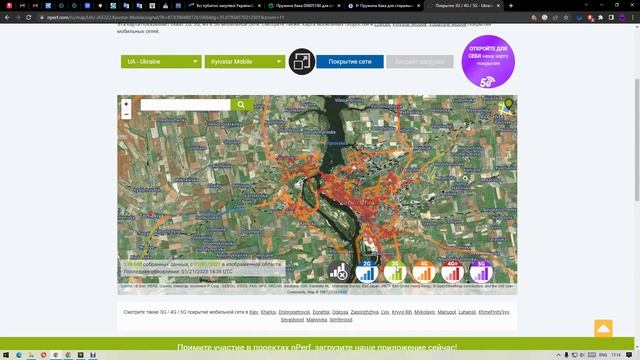Click the browser back arrow
The width and height of the screenshot is (640, 360).
(x=7, y=18)
